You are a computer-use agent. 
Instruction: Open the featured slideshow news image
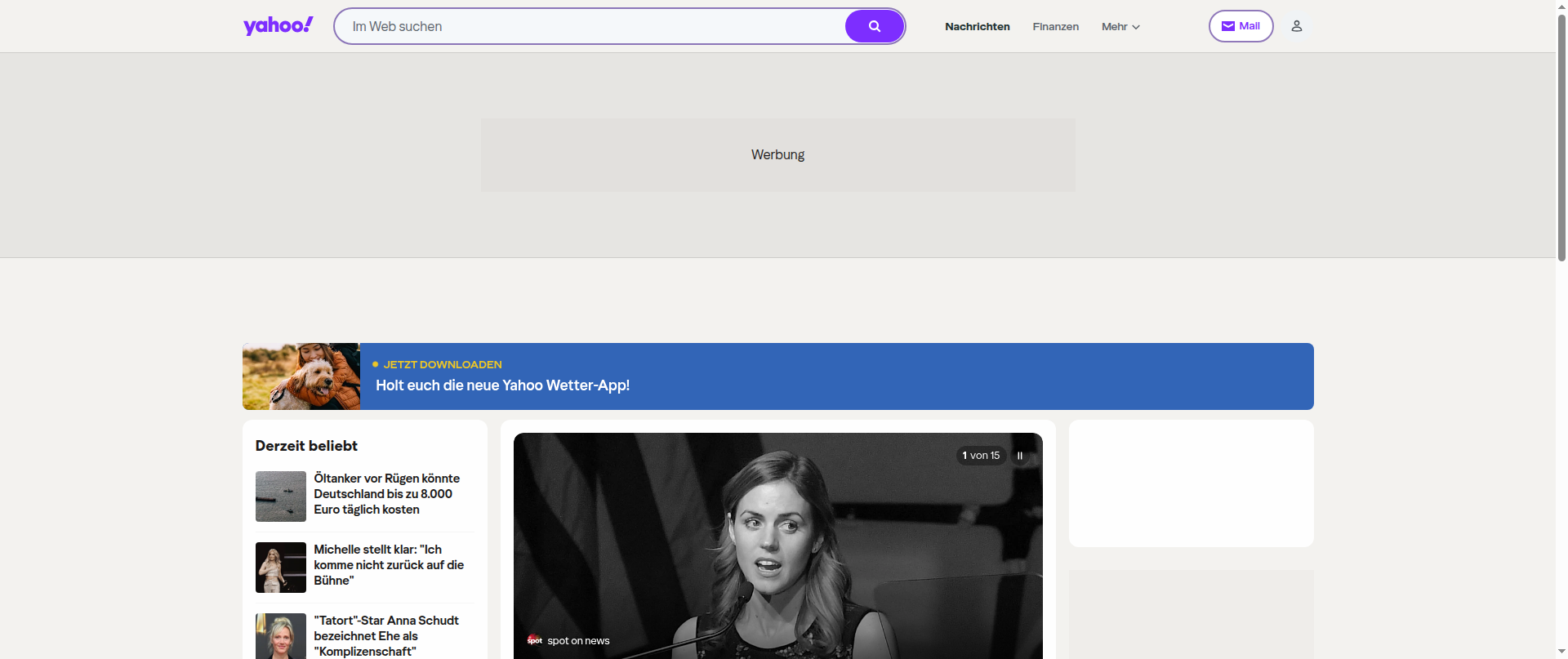tap(778, 545)
